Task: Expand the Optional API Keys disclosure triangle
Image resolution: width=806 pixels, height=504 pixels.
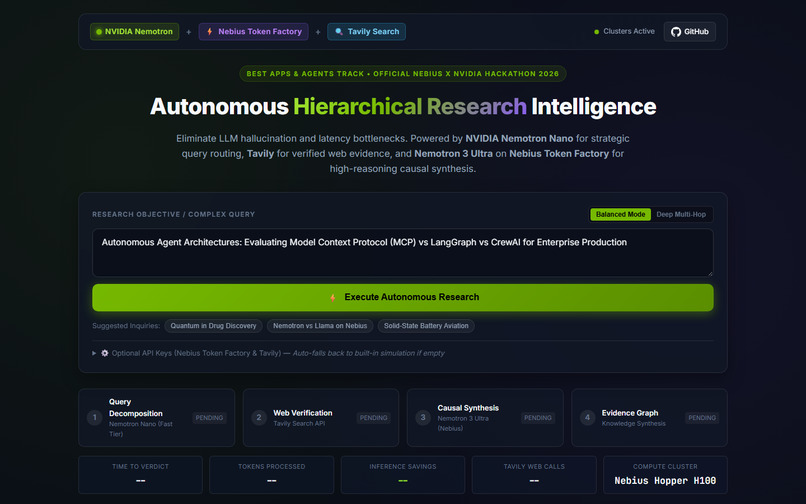Action: (x=94, y=353)
